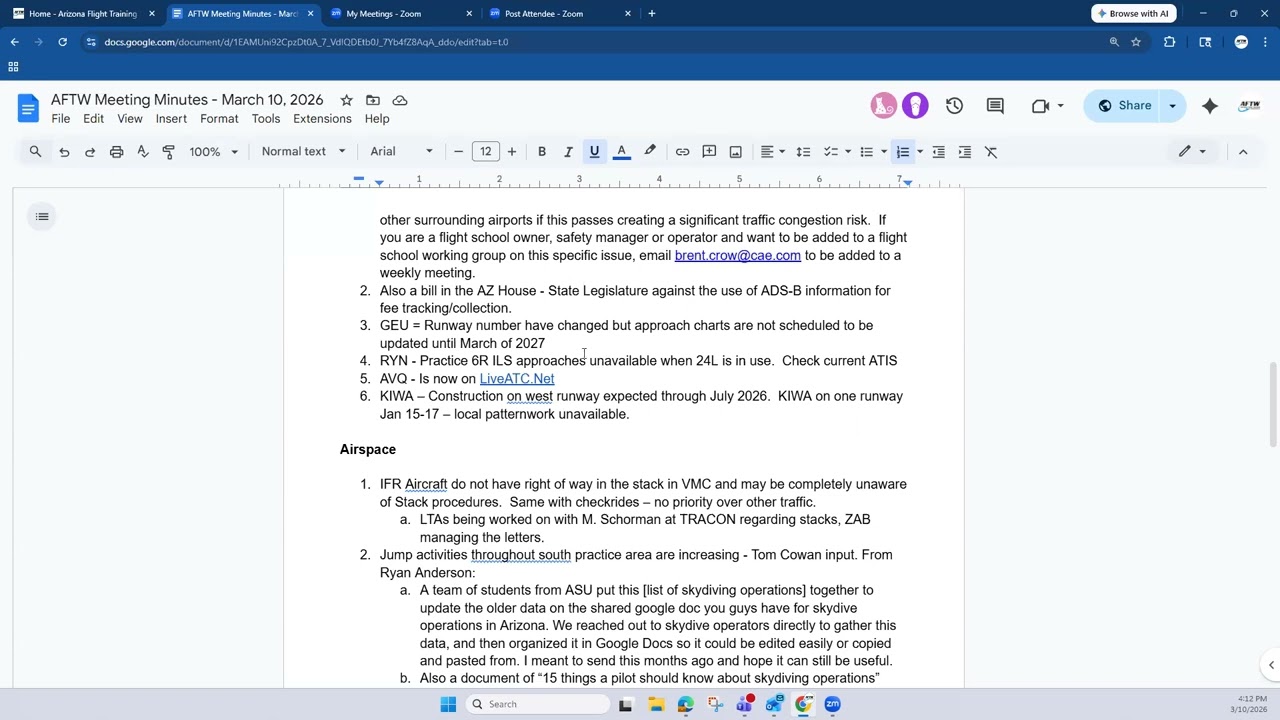1280x720 pixels.
Task: View the cloud save status
Action: pyautogui.click(x=400, y=100)
